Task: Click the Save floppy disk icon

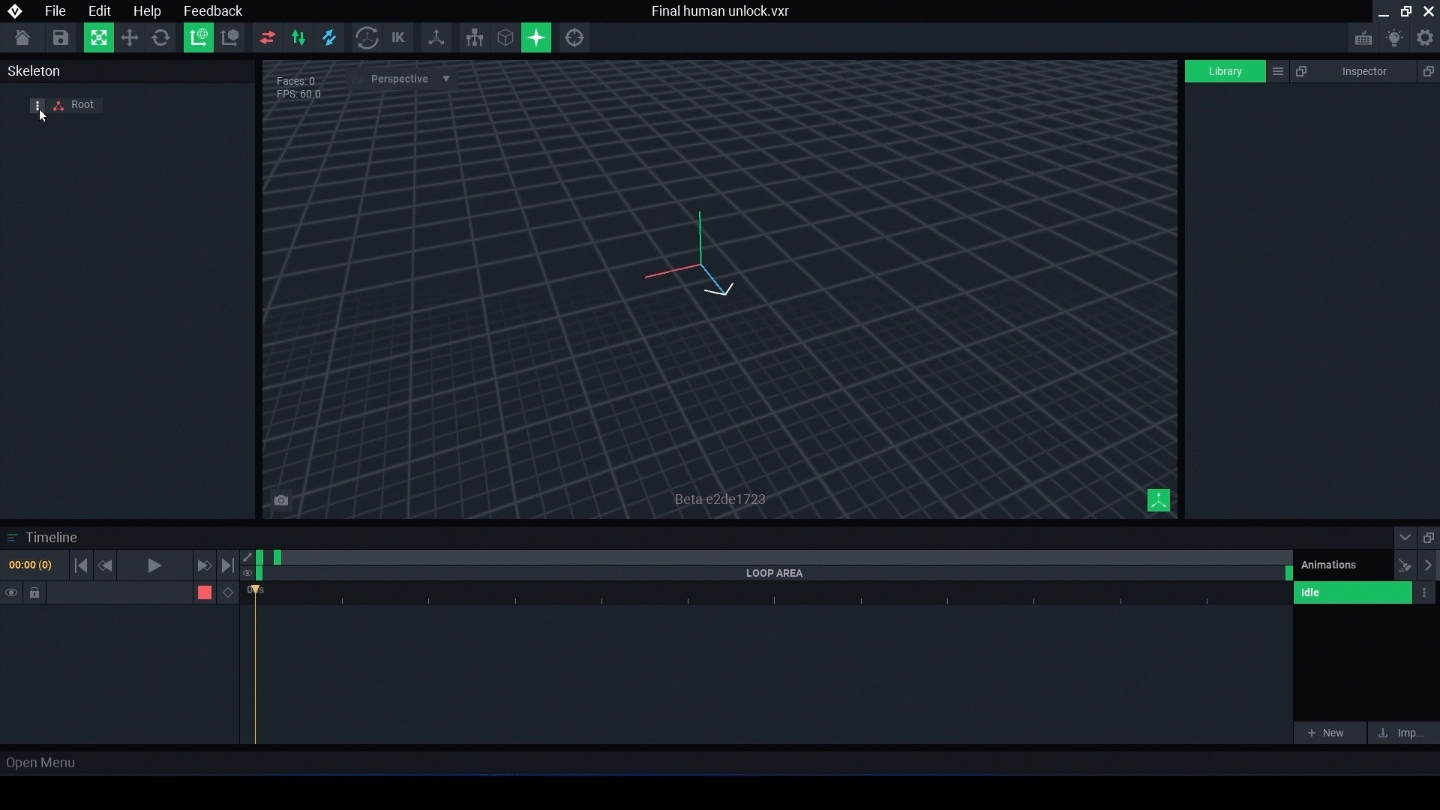Action: click(60, 38)
